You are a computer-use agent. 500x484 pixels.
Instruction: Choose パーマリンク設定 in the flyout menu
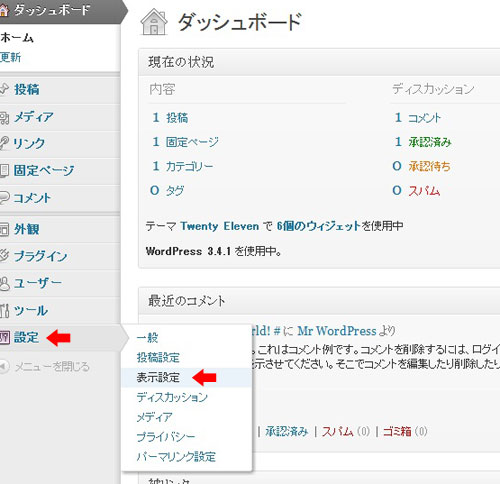coord(176,456)
